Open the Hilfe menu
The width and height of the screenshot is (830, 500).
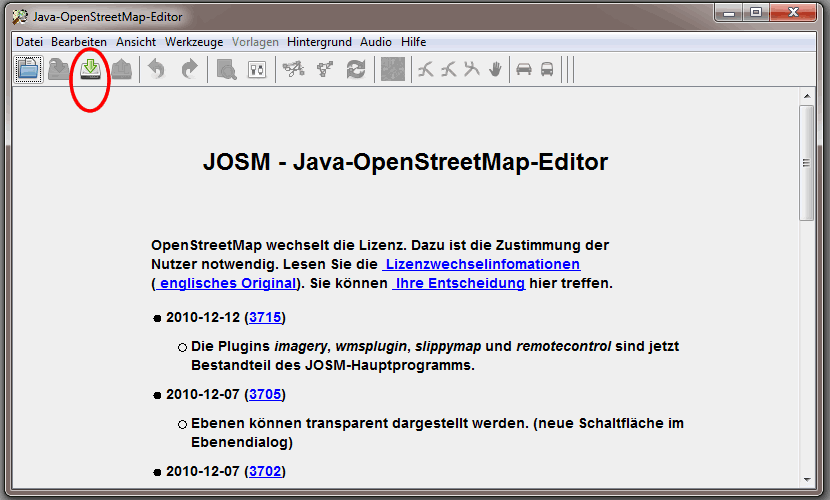[x=413, y=42]
